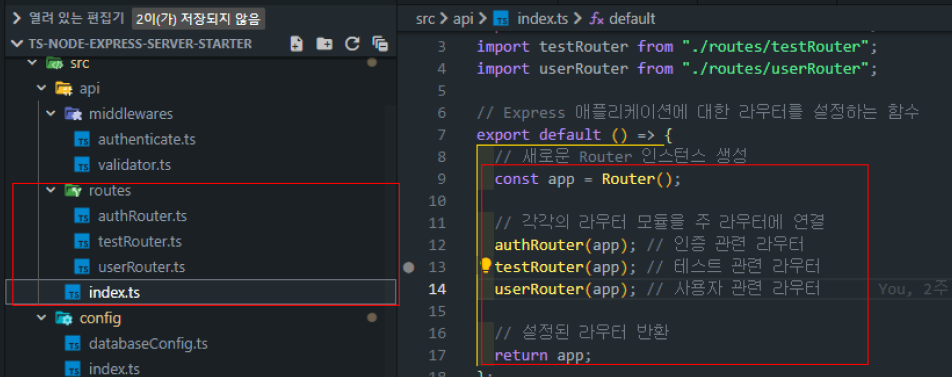Screen dimensions: 952x377
Task: Click src in the breadcrumb path
Action: tap(425, 19)
